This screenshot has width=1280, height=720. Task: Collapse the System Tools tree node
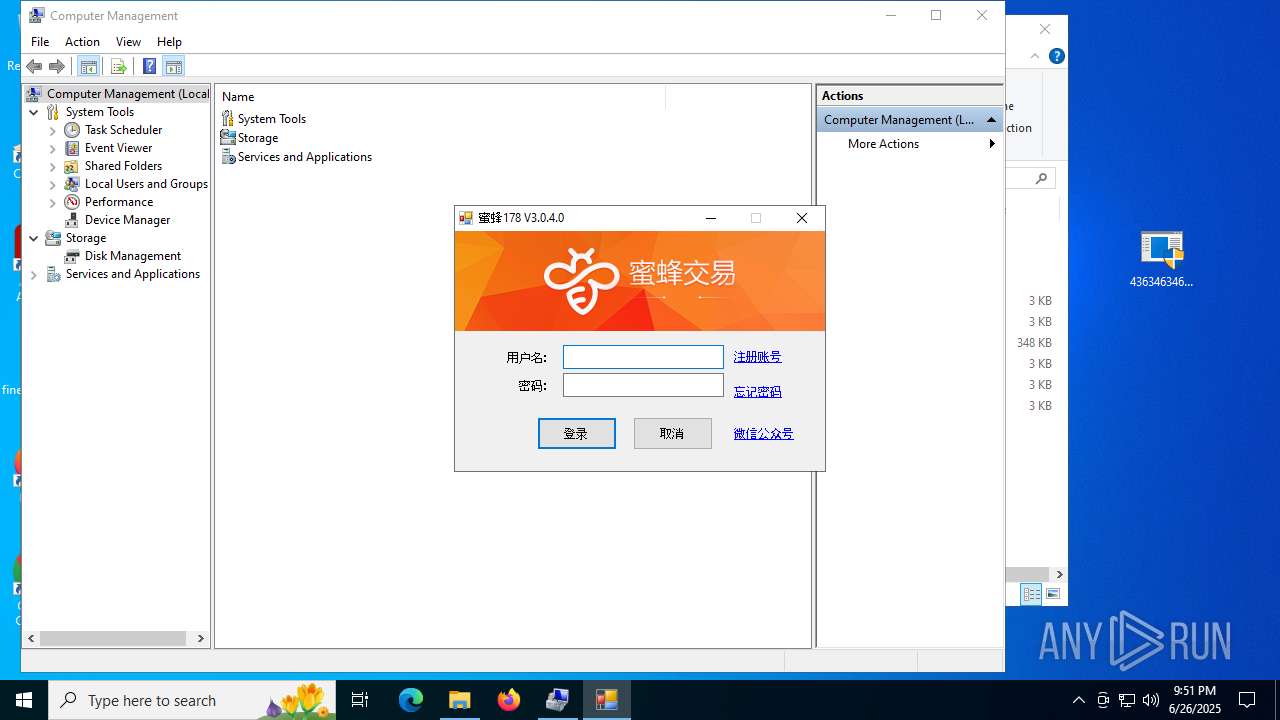(34, 112)
